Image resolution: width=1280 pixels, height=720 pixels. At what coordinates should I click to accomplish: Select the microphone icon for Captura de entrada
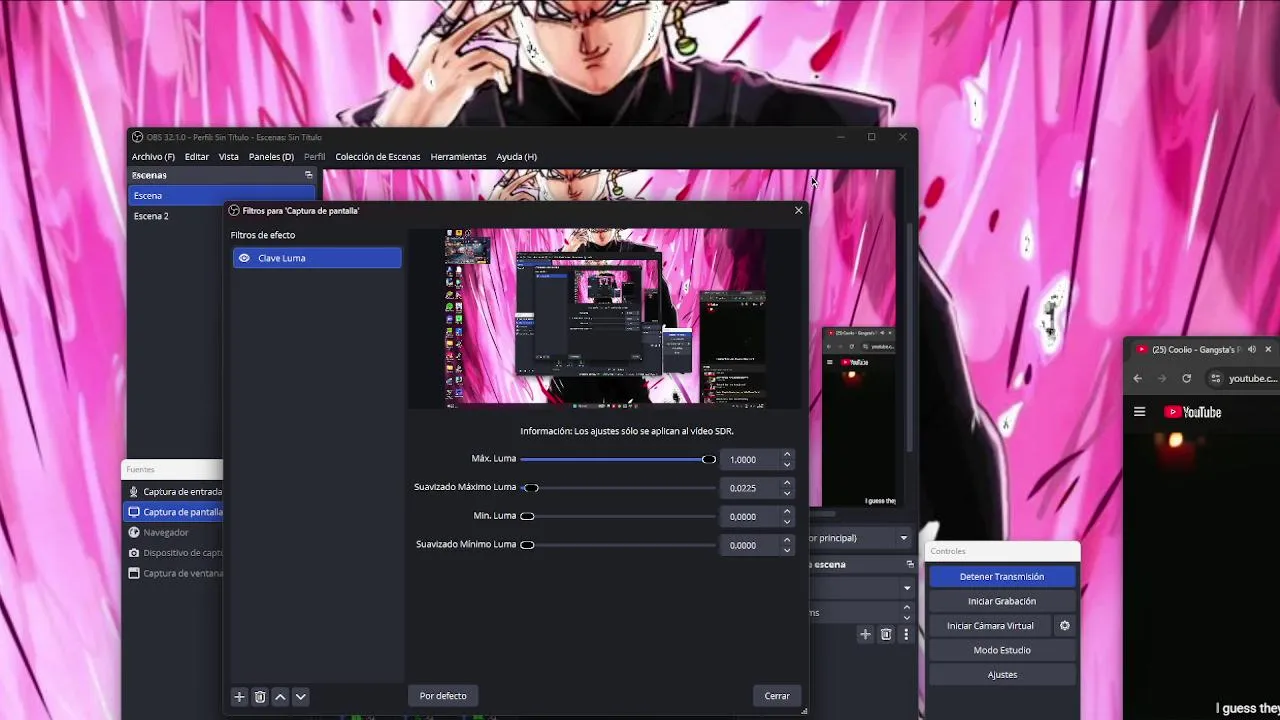tap(134, 492)
